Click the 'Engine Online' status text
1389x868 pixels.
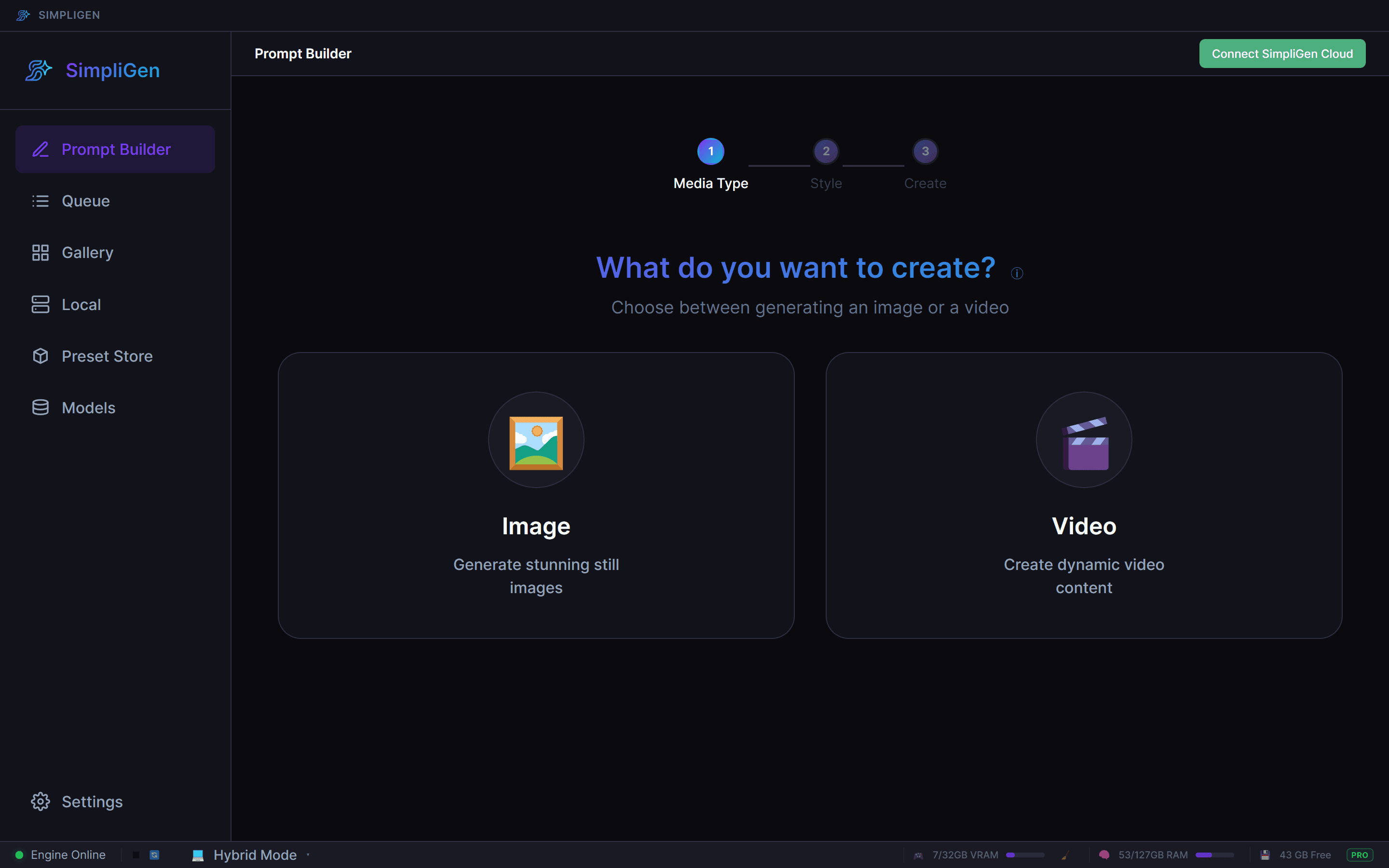(x=68, y=855)
